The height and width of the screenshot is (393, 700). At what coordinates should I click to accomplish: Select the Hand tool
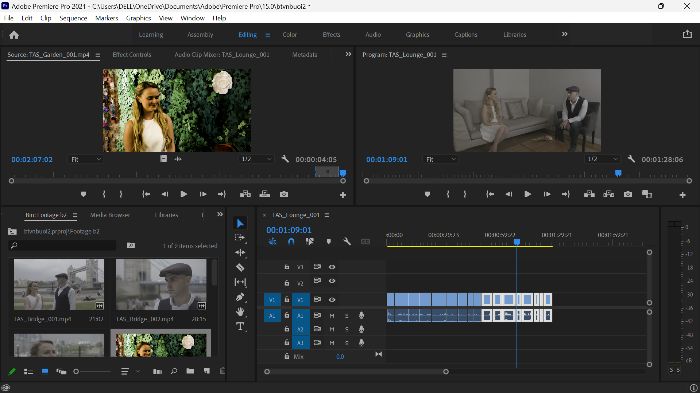tap(240, 312)
